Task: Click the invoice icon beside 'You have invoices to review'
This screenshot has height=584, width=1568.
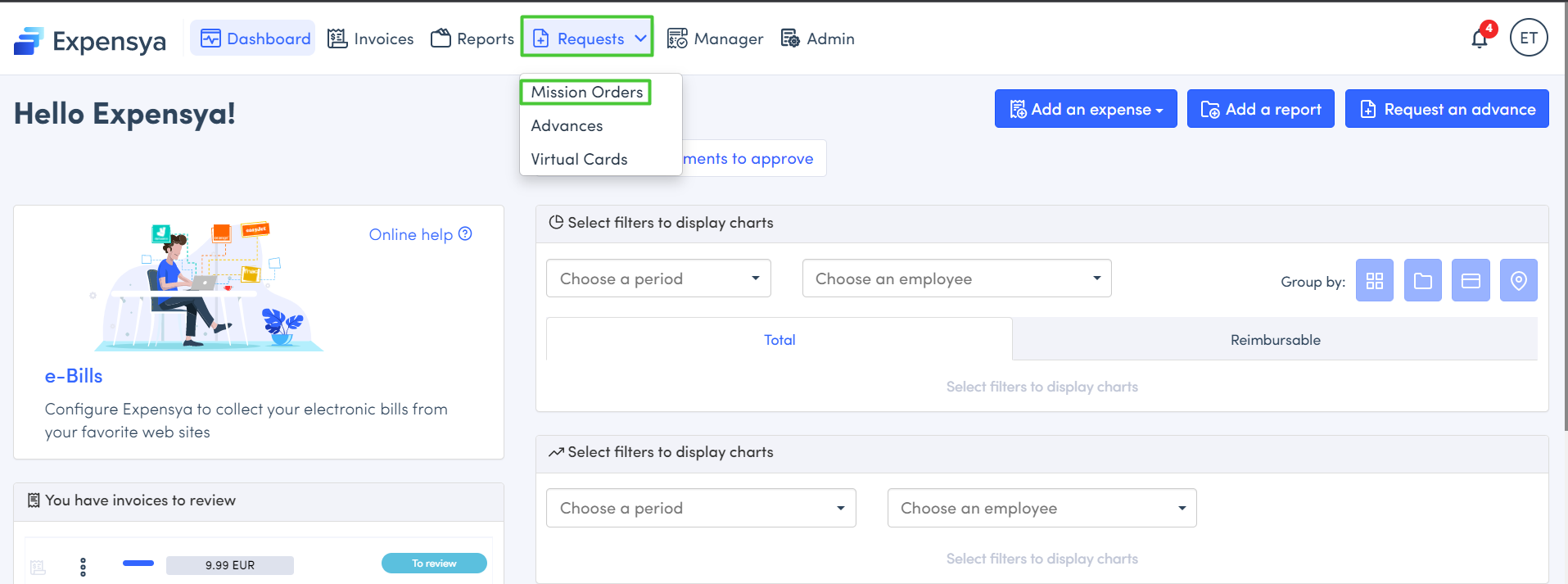Action: click(x=34, y=500)
